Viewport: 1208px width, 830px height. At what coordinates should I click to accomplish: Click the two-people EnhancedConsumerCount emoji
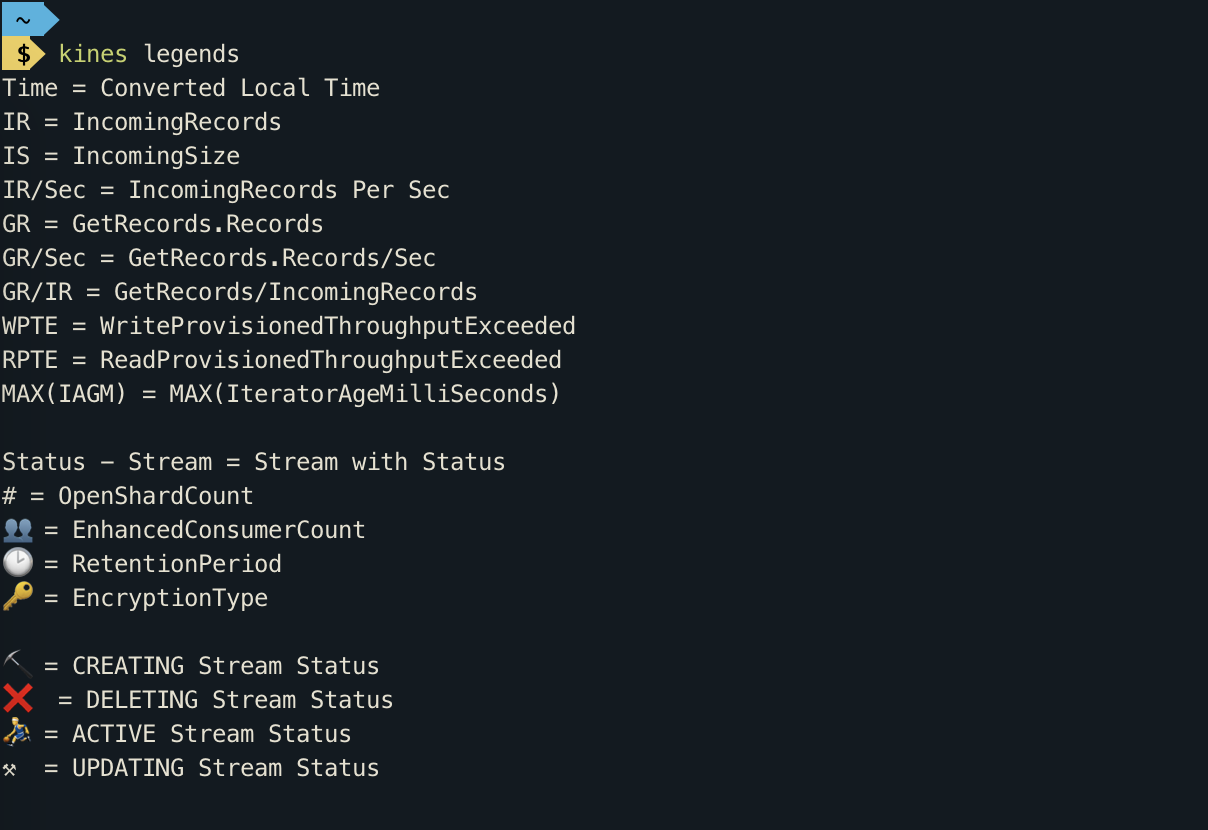click(18, 530)
